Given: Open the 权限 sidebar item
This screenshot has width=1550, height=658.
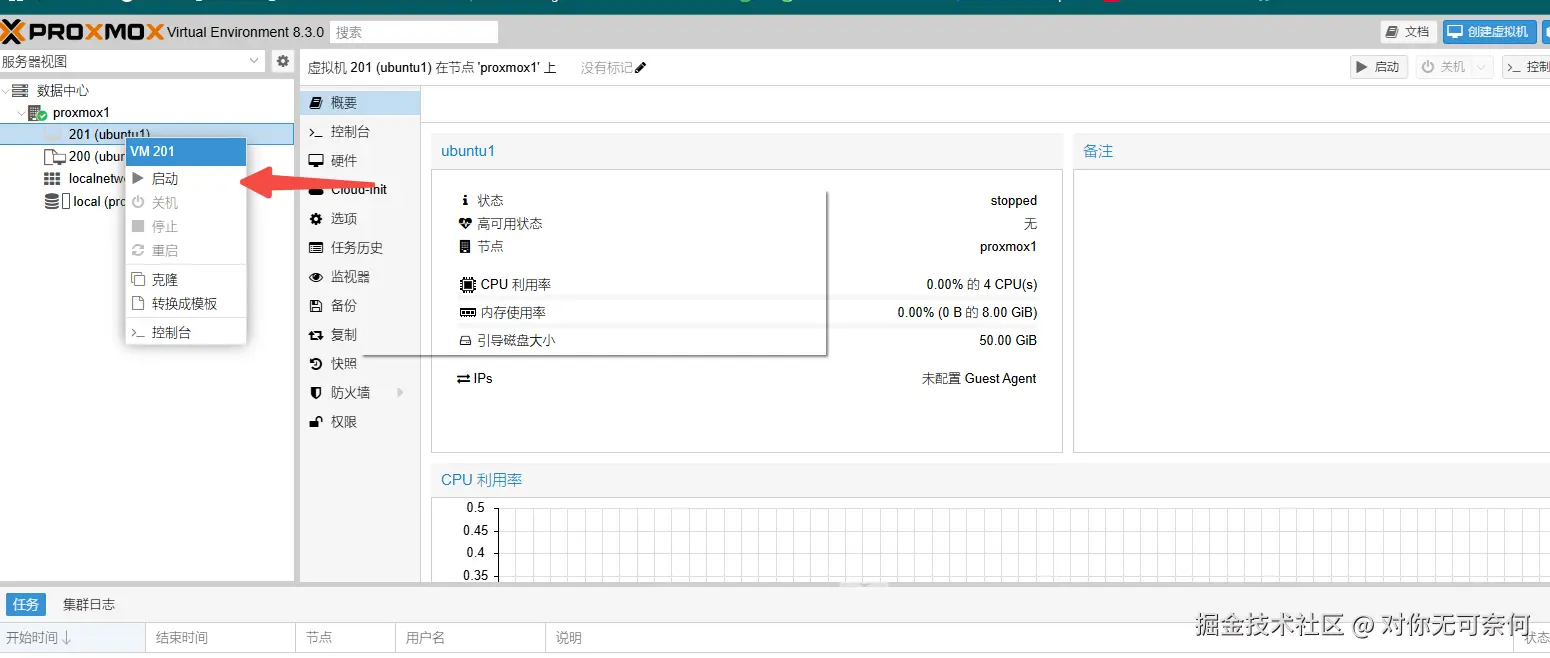Looking at the screenshot, I should tap(360, 422).
